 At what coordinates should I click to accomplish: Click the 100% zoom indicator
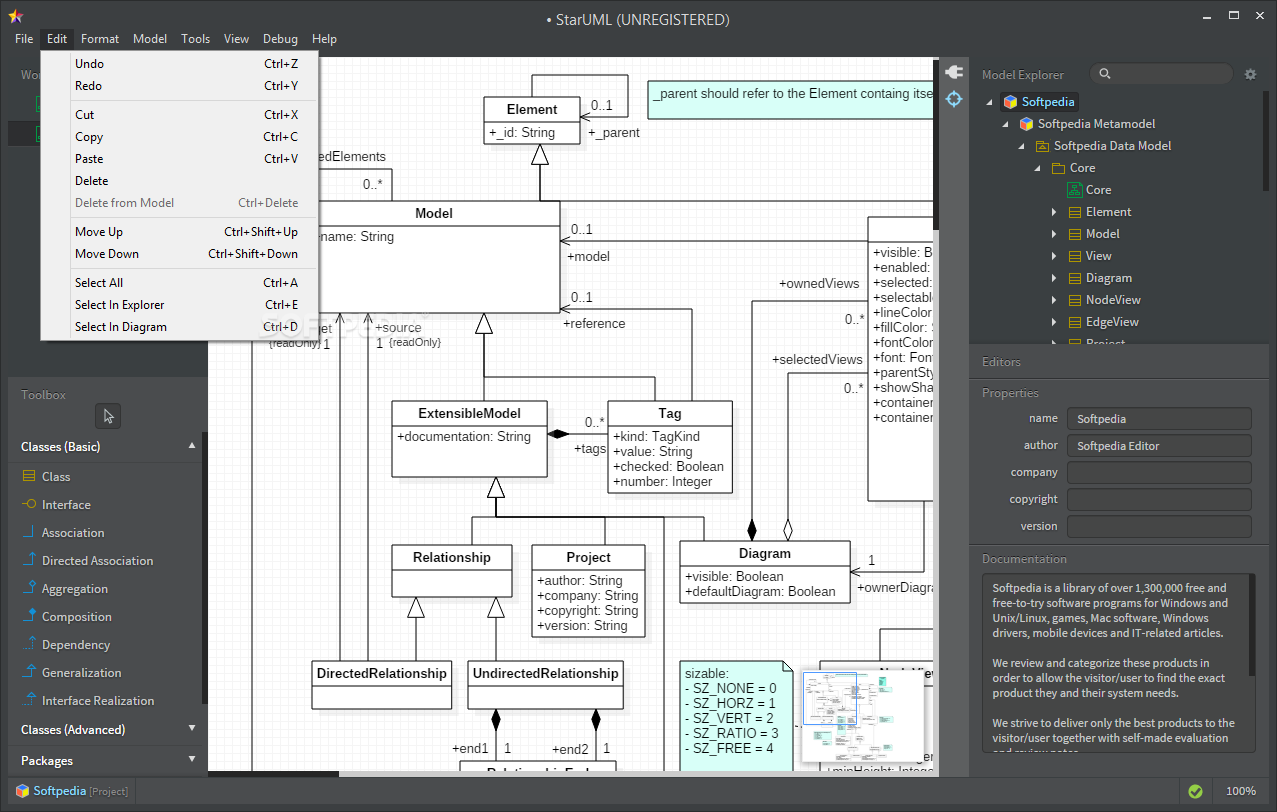[x=1241, y=791]
